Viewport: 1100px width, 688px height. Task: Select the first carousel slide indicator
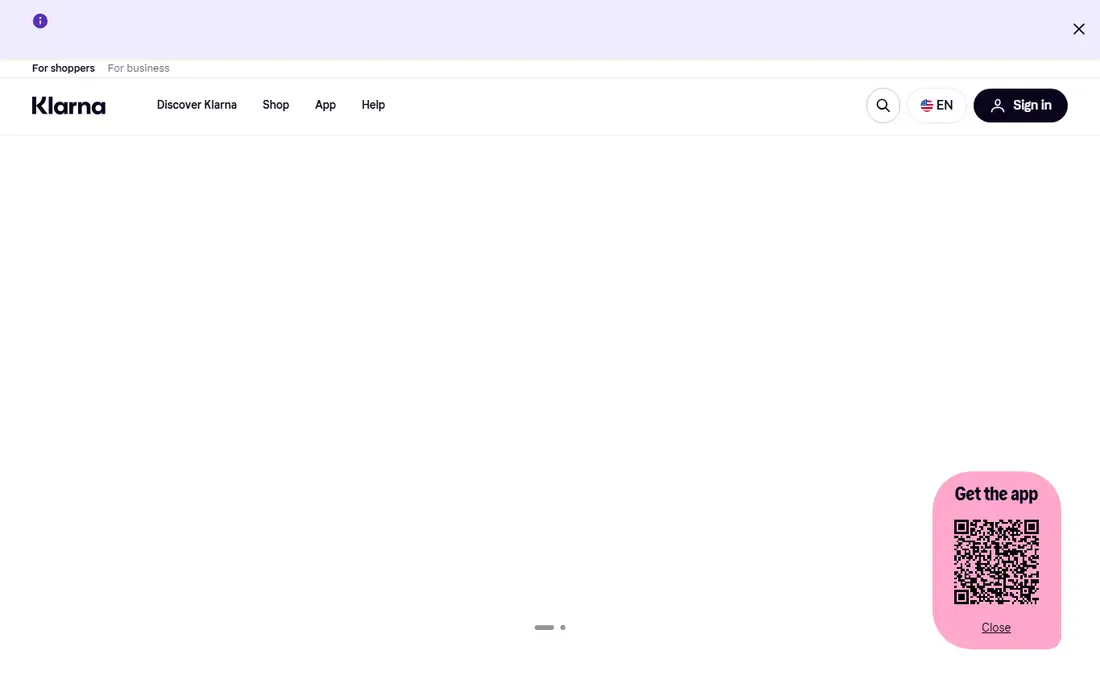(x=544, y=627)
